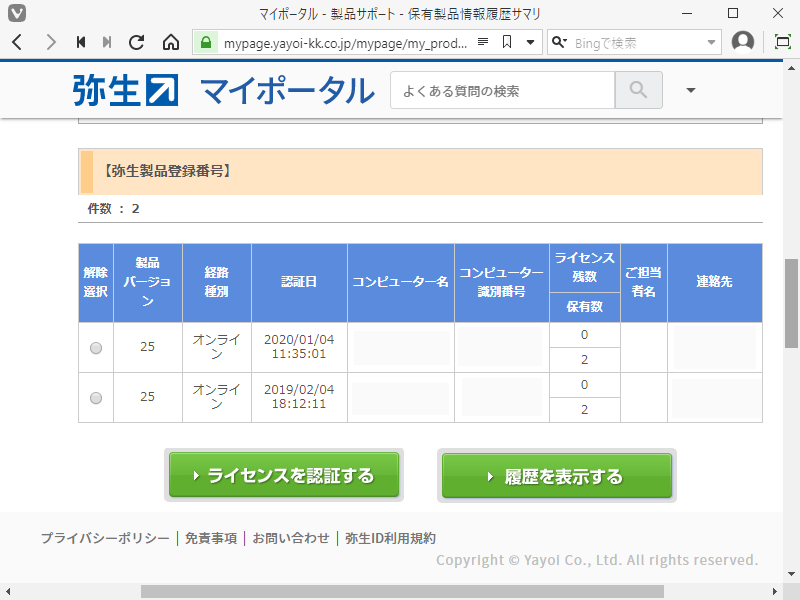Click the scroll up arrow

(x=791, y=68)
